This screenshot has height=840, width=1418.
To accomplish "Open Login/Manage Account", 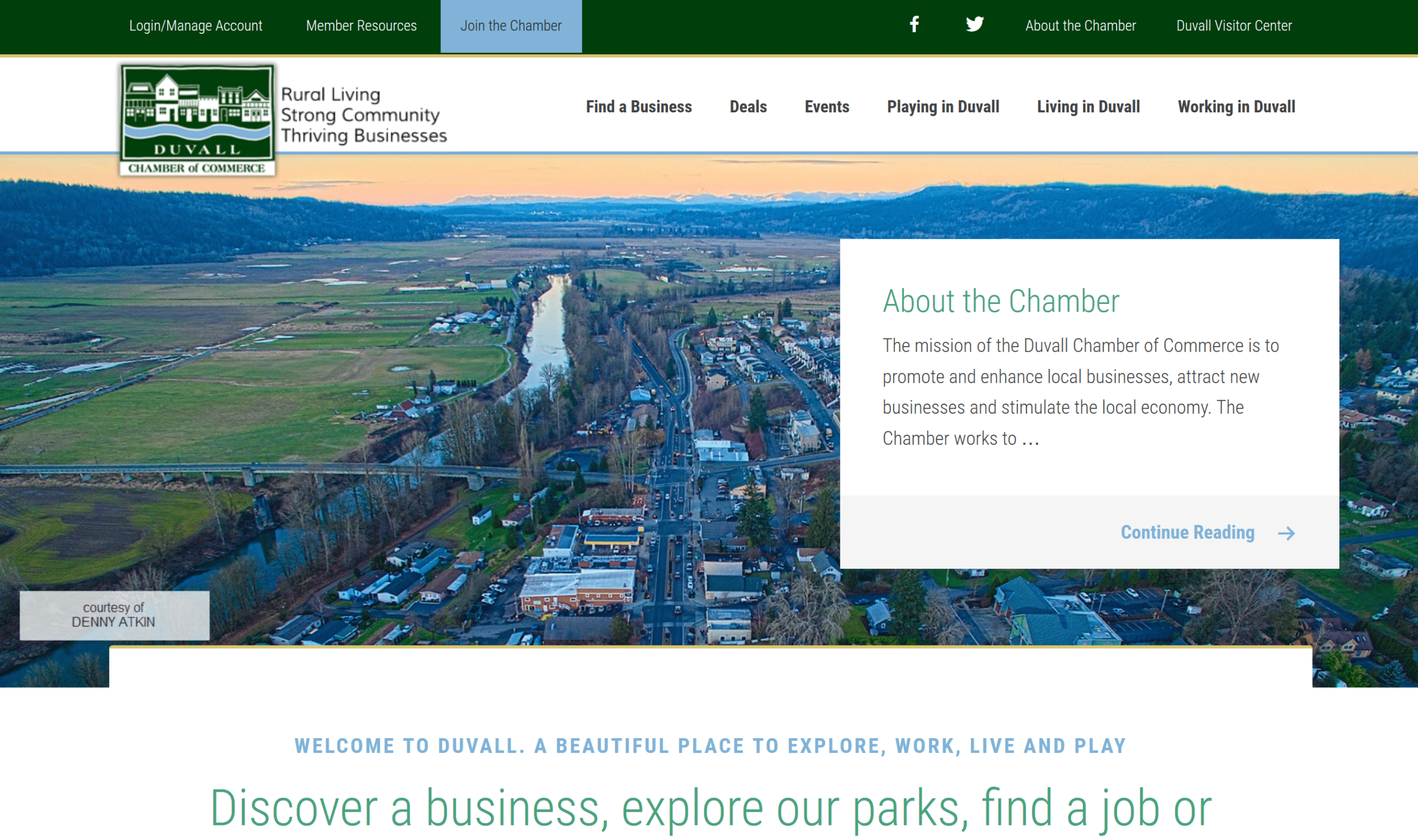I will [196, 26].
